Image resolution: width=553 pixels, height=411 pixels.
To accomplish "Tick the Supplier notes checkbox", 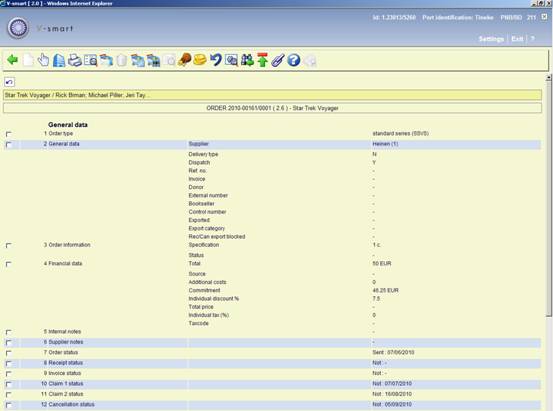I will (x=8, y=343).
